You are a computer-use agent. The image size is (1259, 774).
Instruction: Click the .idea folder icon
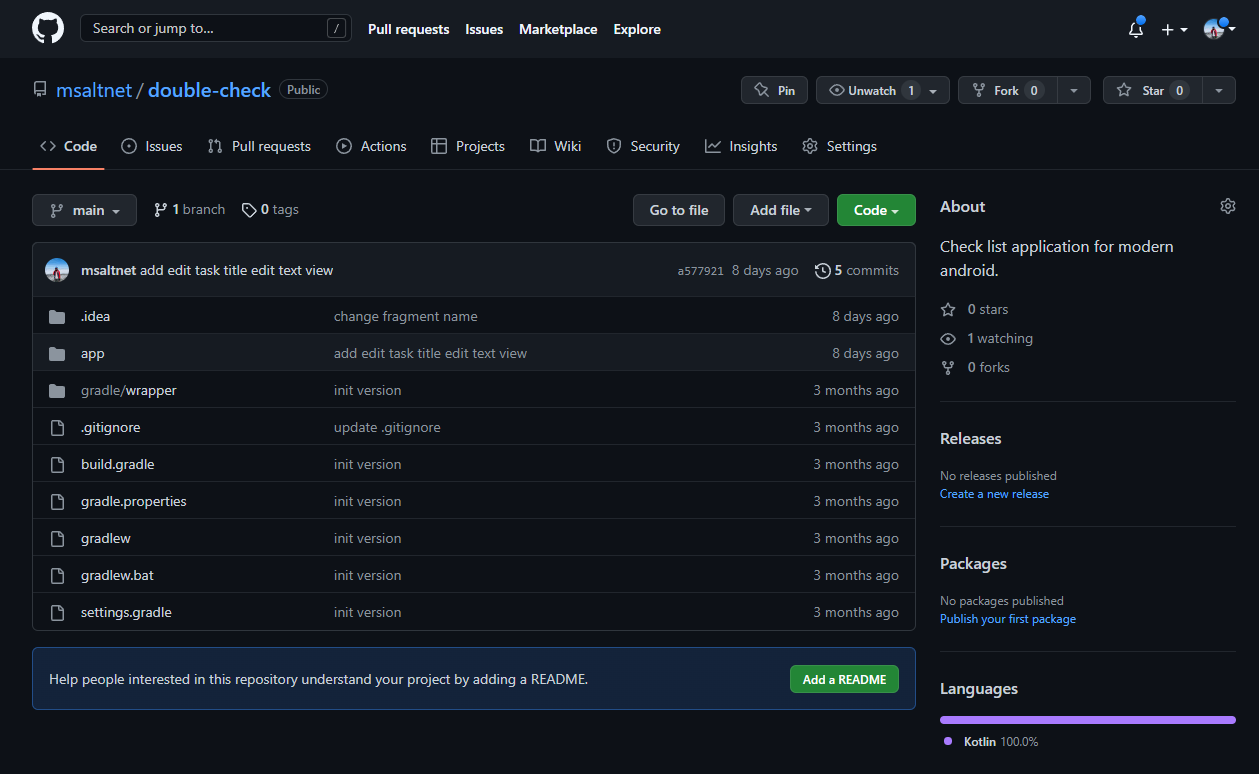(x=57, y=316)
